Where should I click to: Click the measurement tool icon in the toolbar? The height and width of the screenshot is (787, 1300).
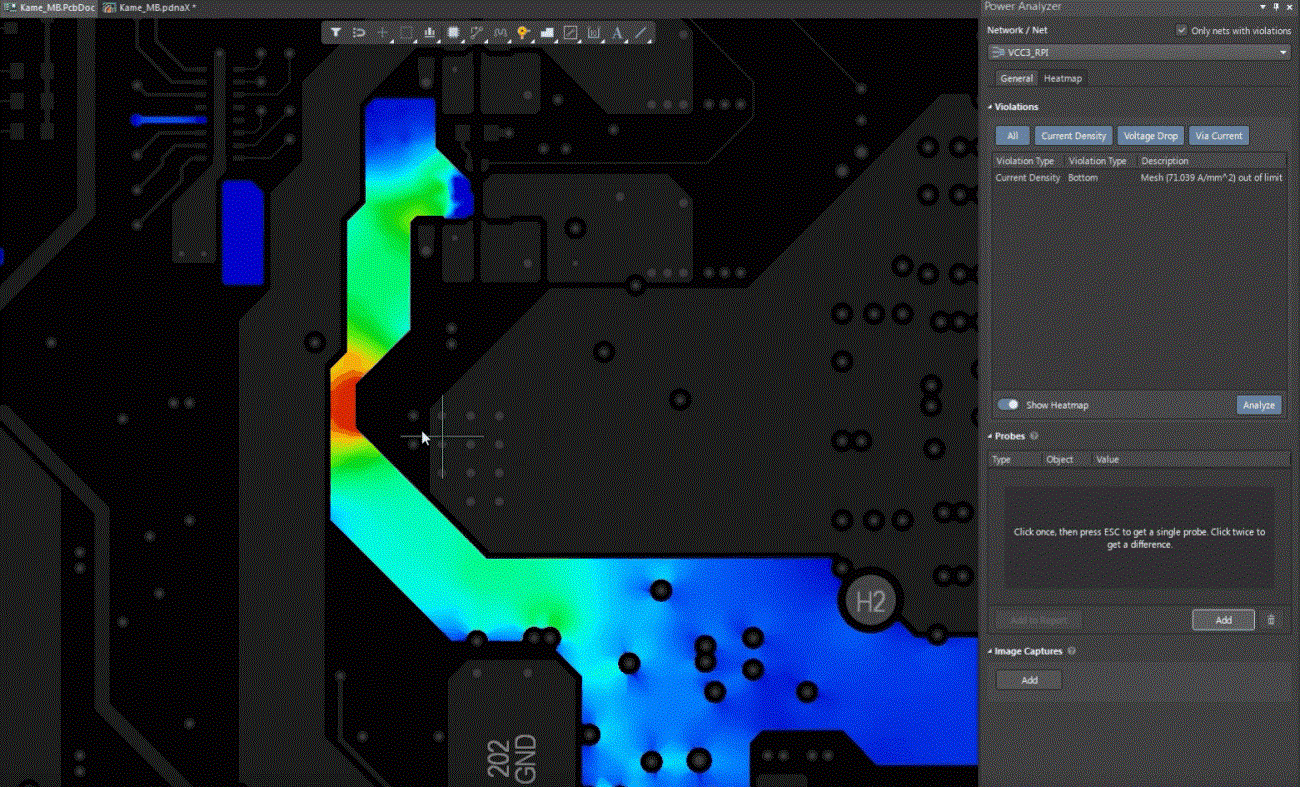pyautogui.click(x=476, y=32)
